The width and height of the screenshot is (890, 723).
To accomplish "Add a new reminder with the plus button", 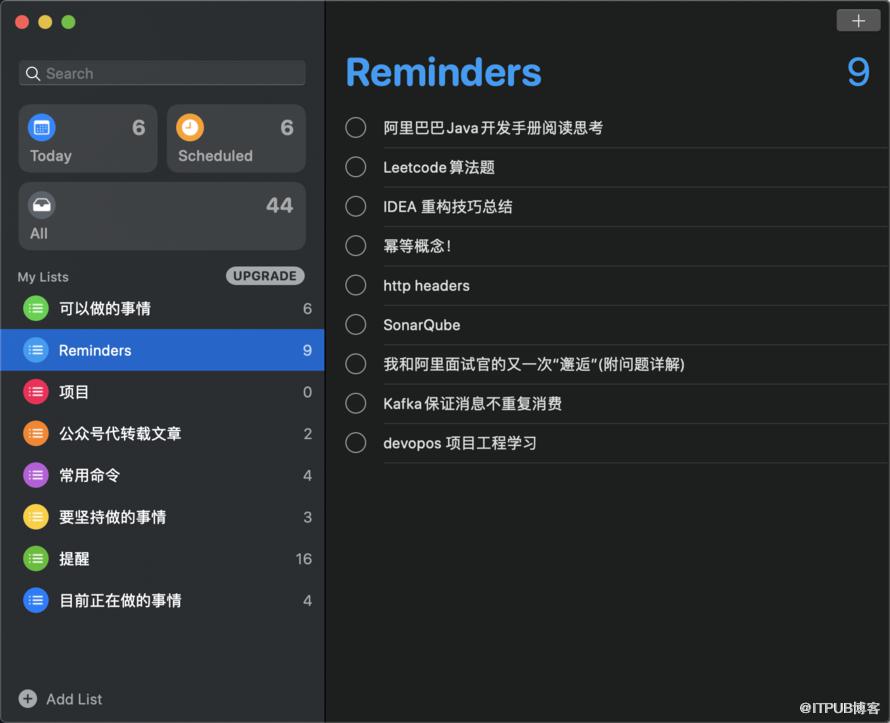I will [858, 21].
